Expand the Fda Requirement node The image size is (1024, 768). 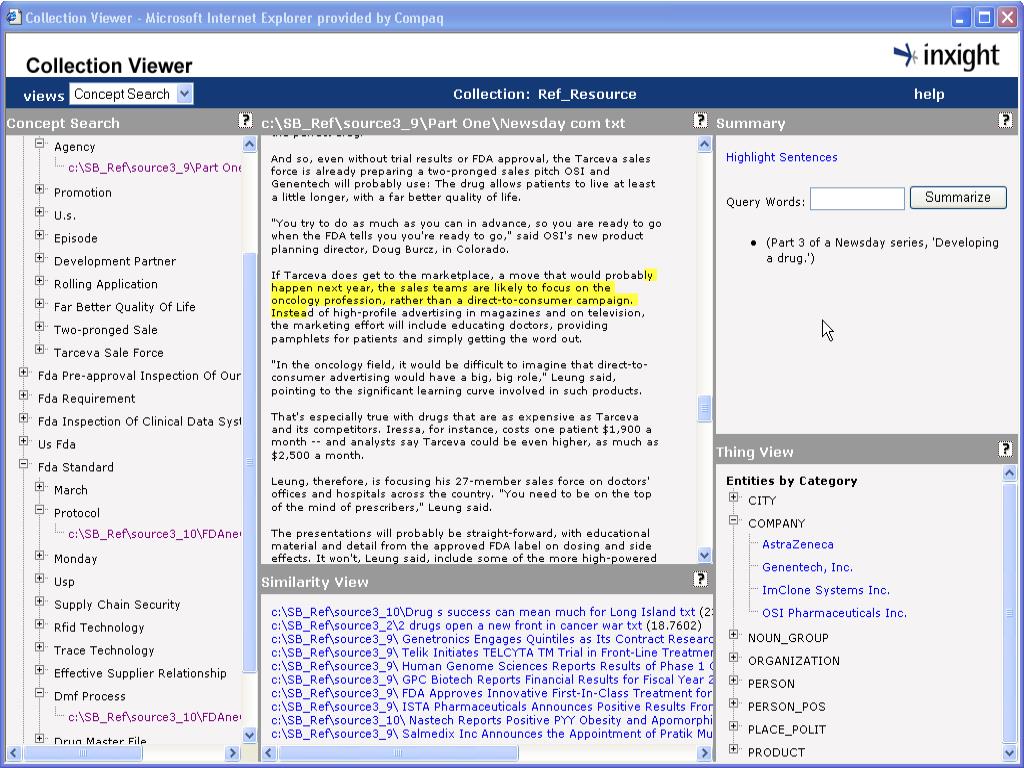click(x=24, y=395)
